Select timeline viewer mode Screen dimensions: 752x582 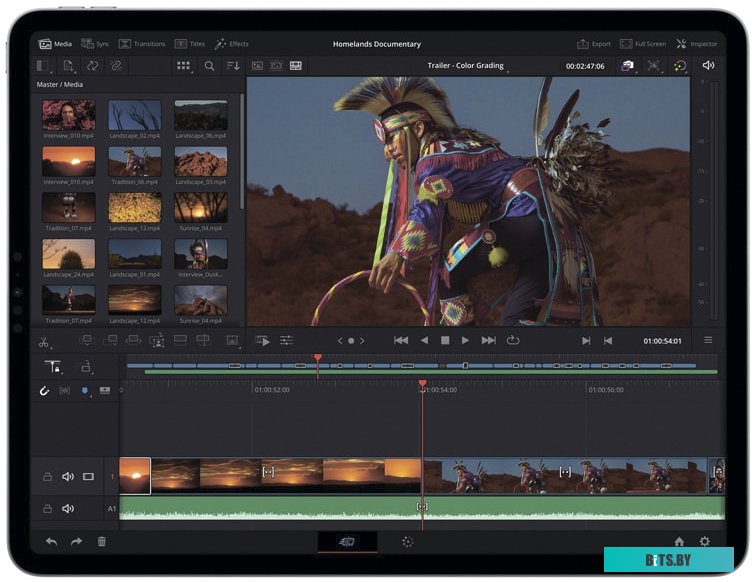pyautogui.click(x=296, y=66)
